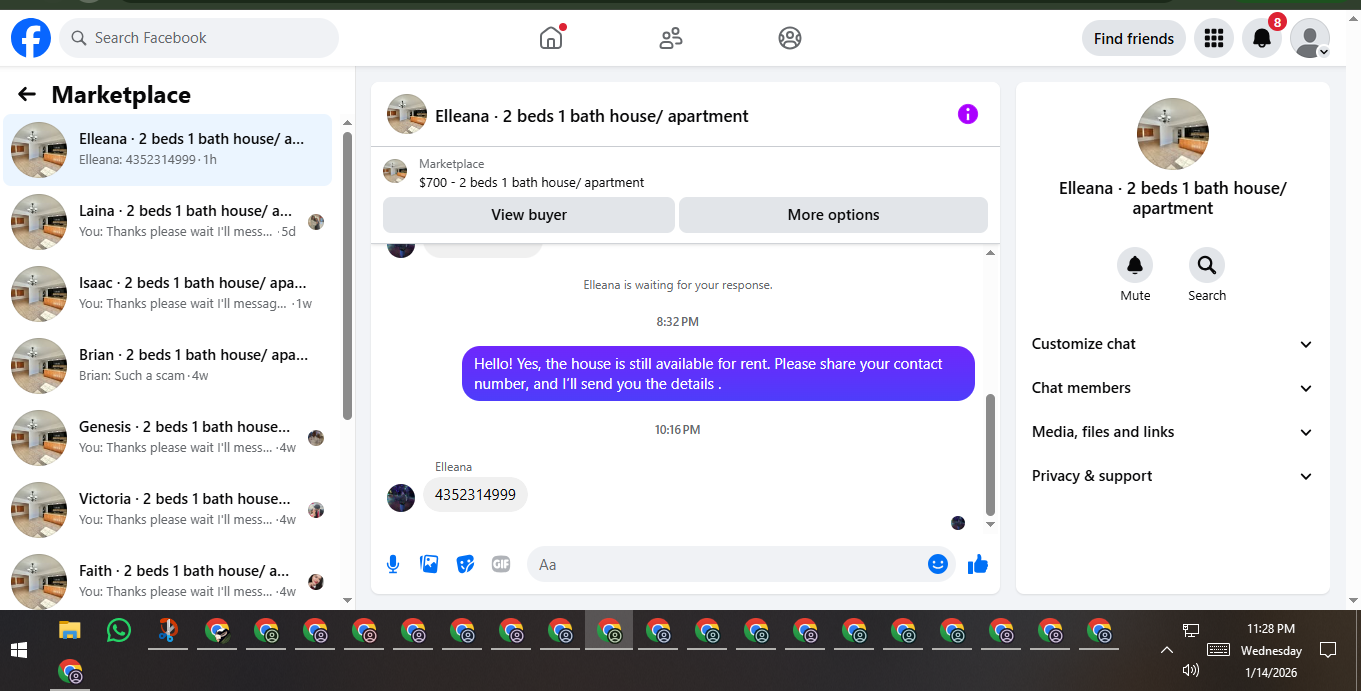Choose a sticker with the sticker icon
The image size is (1361, 691).
tap(465, 564)
